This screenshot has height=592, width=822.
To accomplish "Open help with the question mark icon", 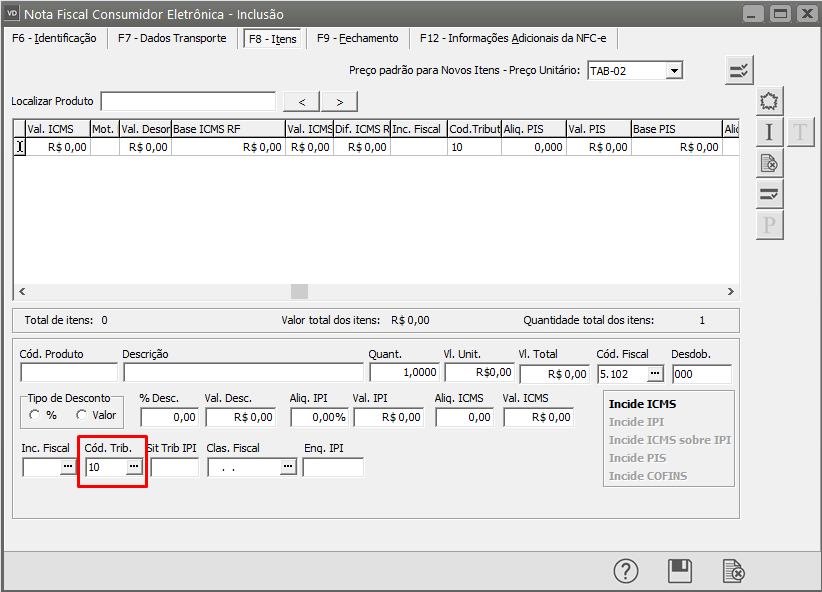I will tap(626, 571).
